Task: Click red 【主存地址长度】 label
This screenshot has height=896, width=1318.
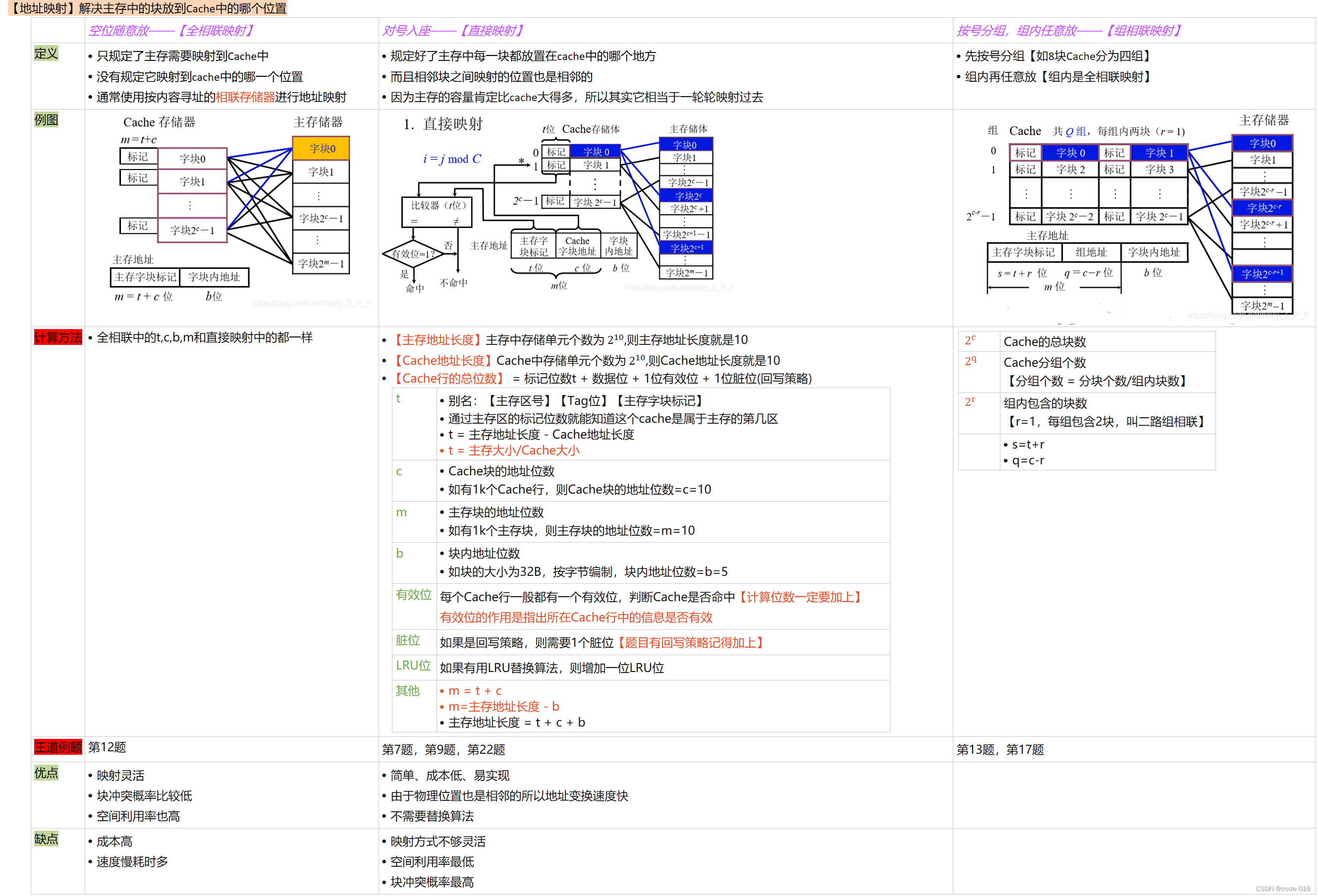Action: (437, 339)
